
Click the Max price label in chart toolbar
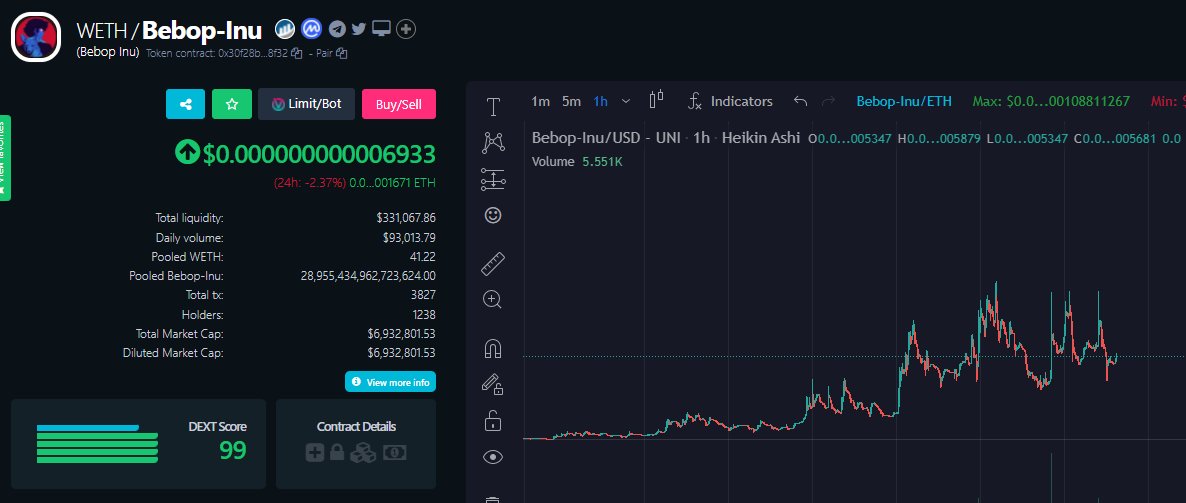(1051, 101)
